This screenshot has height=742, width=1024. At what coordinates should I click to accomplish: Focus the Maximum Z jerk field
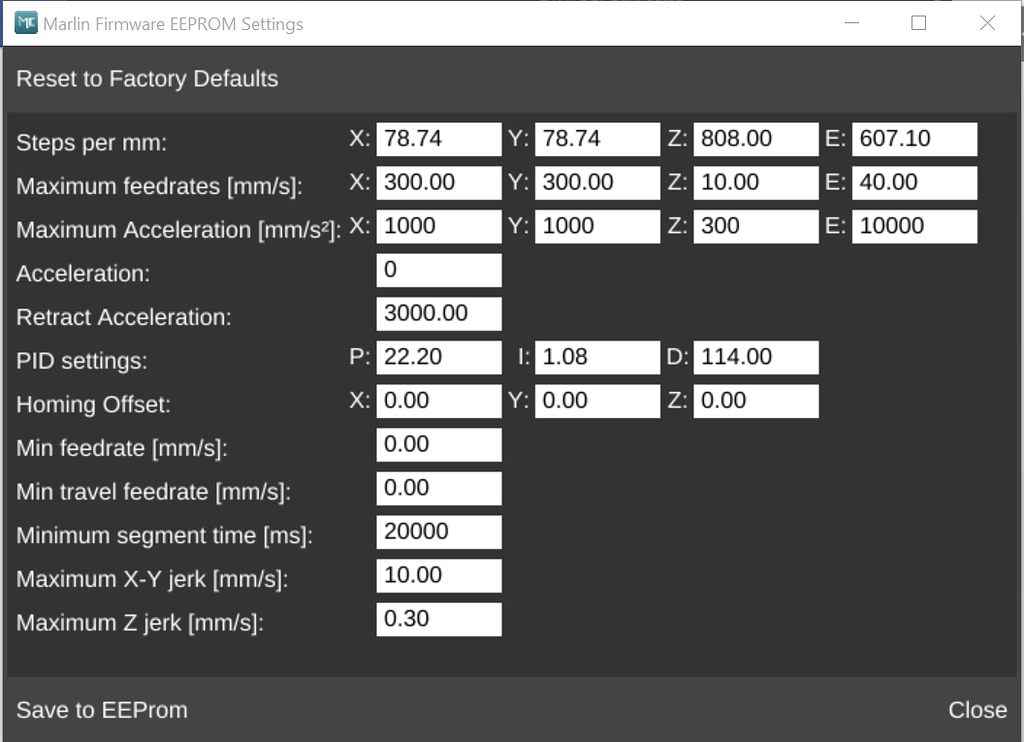pyautogui.click(x=438, y=619)
